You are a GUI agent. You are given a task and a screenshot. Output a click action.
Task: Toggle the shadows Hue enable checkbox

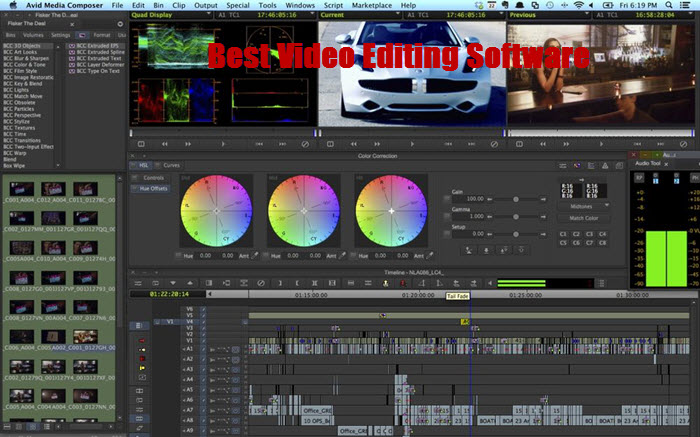click(x=178, y=256)
